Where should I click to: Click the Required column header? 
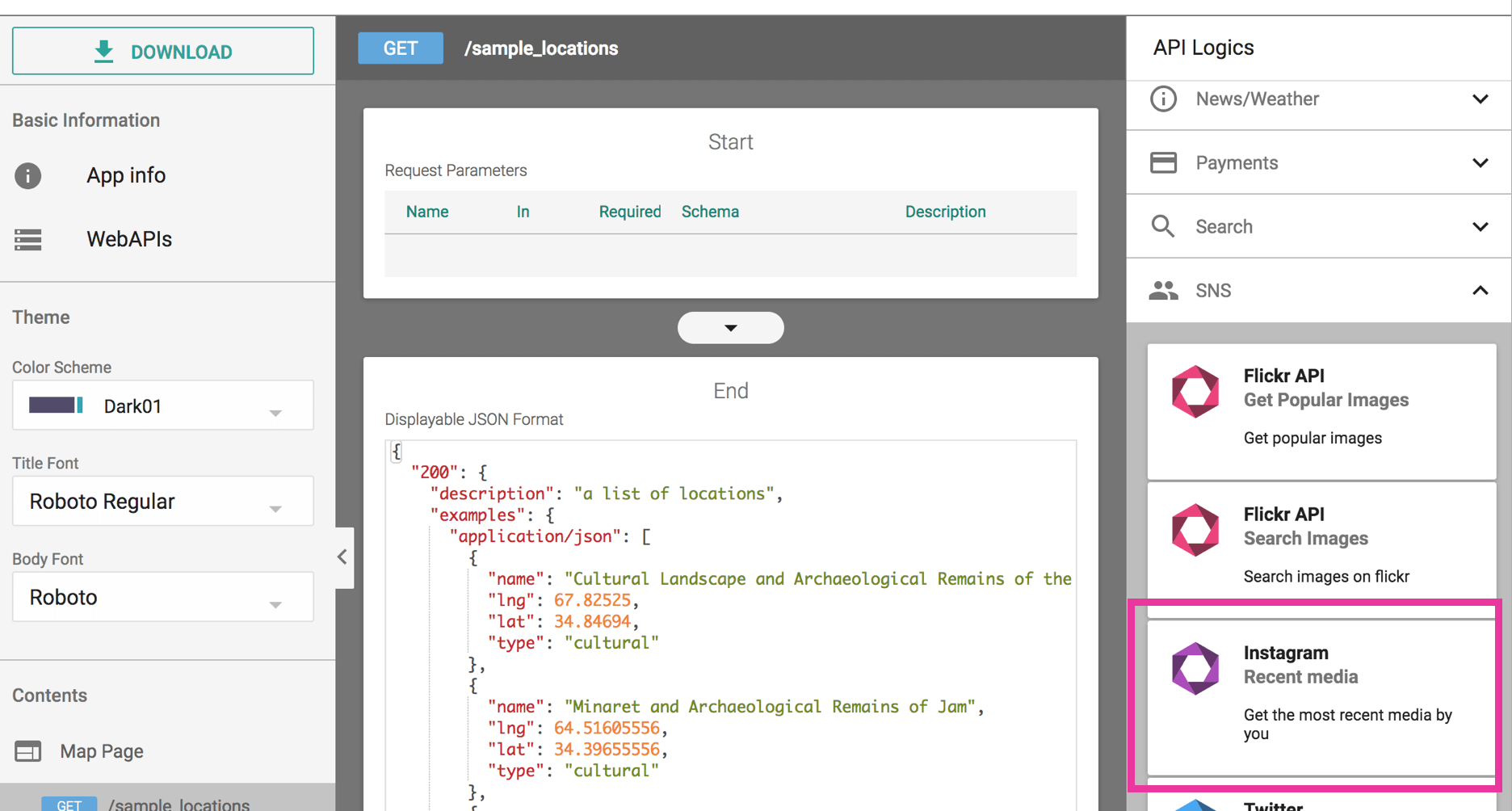[x=630, y=212]
